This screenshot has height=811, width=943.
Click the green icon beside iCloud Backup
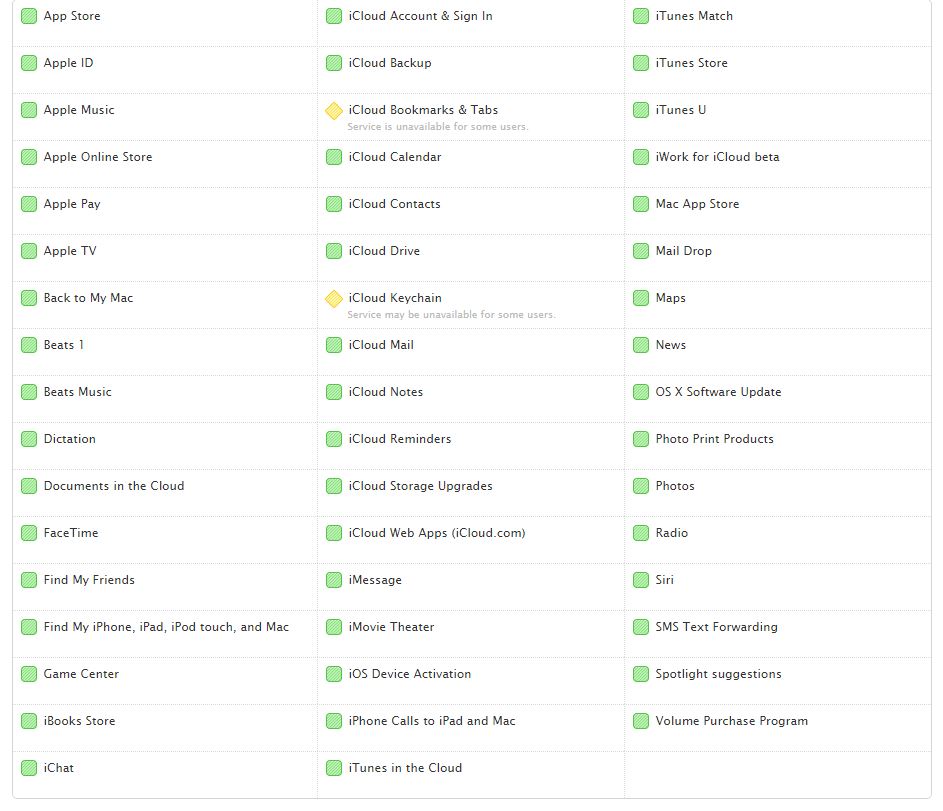pyautogui.click(x=334, y=63)
